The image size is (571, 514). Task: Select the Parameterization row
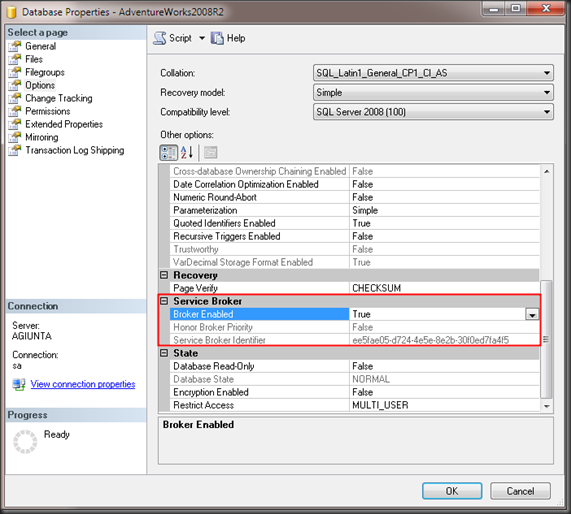354,210
